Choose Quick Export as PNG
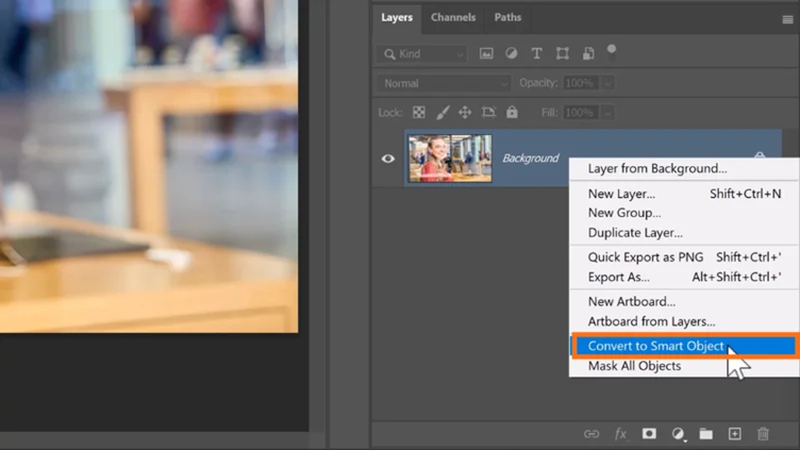Image resolution: width=800 pixels, height=450 pixels. point(684,257)
